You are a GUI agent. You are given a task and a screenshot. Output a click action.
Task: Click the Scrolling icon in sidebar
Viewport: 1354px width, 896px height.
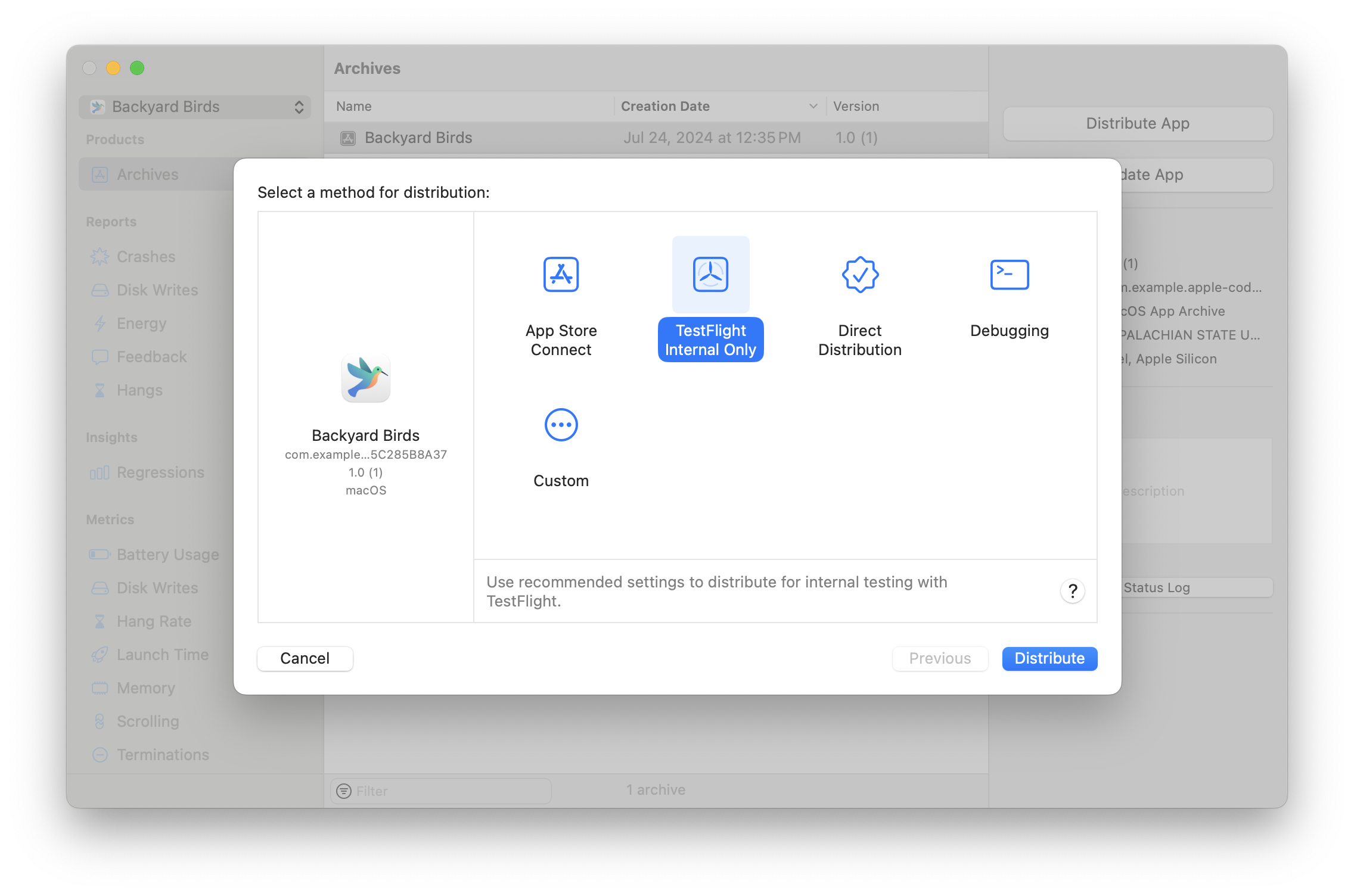[100, 721]
